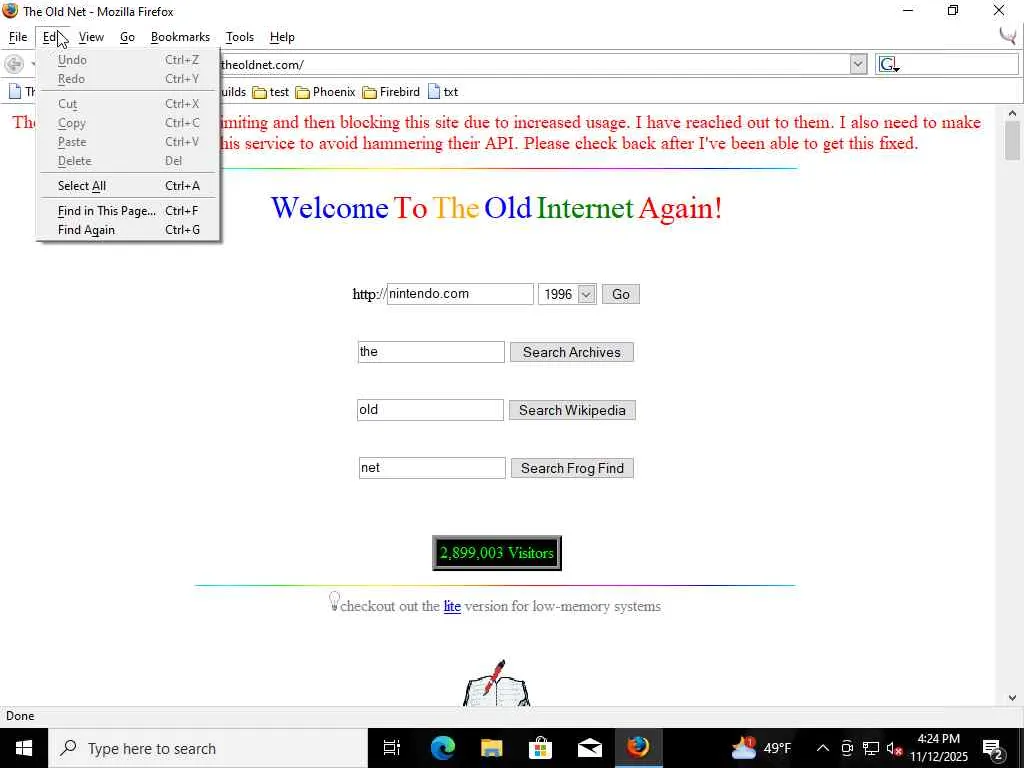Click the Firefox logo in title bar
Viewport: 1024px width, 768px height.
[x=10, y=10]
